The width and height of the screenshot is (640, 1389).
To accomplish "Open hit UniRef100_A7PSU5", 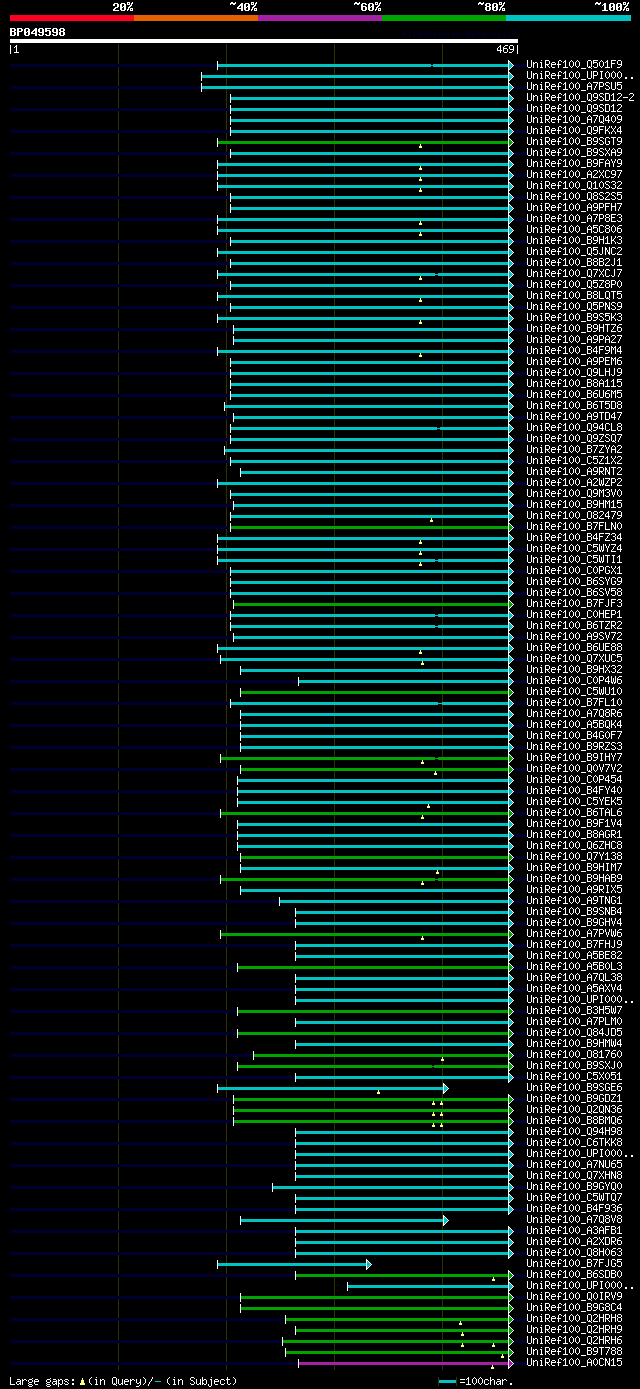I will click(574, 86).
